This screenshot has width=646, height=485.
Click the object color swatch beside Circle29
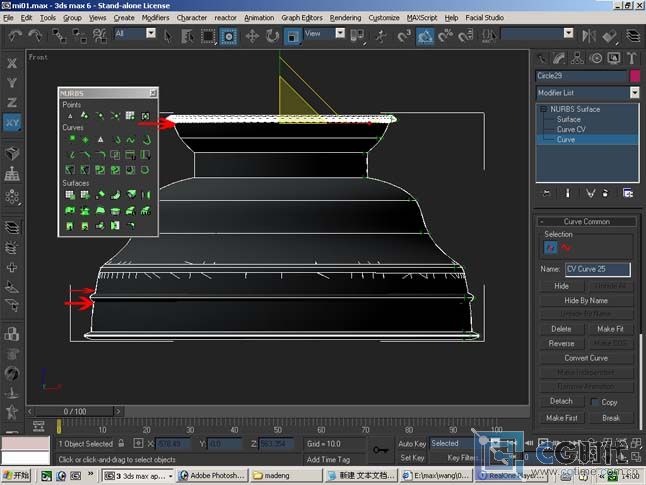coord(635,76)
